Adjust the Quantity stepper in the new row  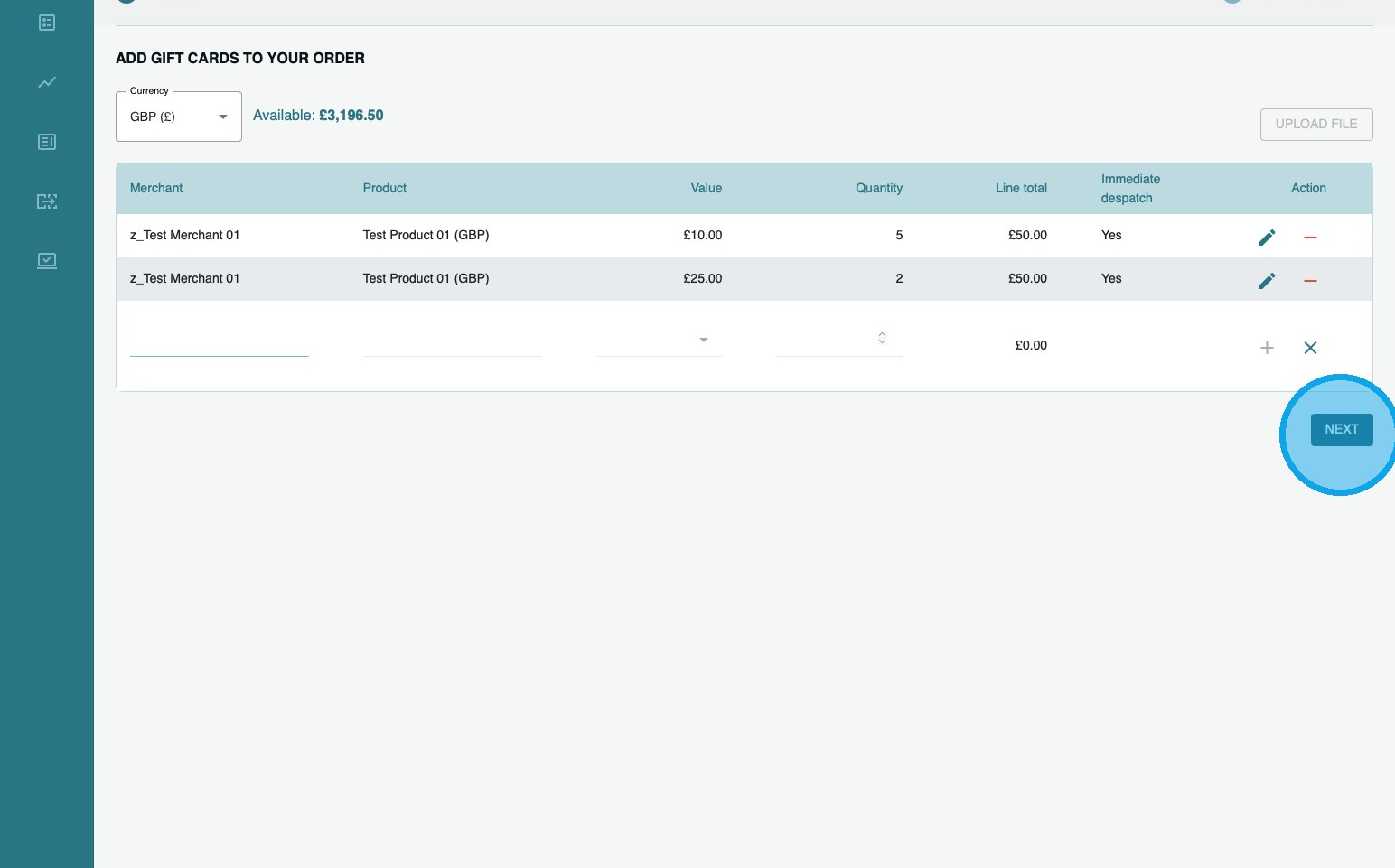click(x=882, y=338)
